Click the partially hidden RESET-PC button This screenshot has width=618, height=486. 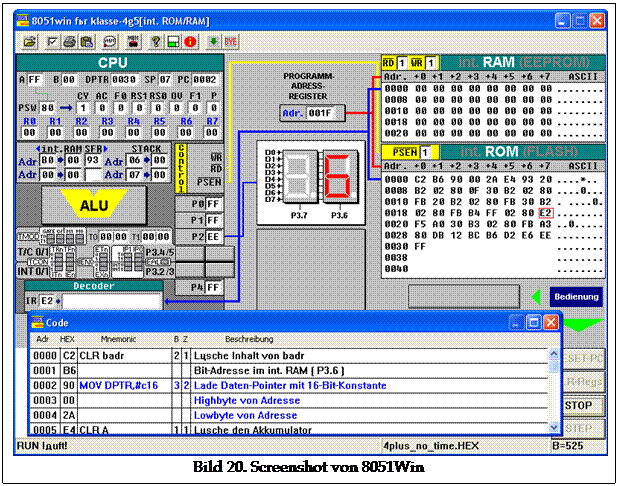583,358
